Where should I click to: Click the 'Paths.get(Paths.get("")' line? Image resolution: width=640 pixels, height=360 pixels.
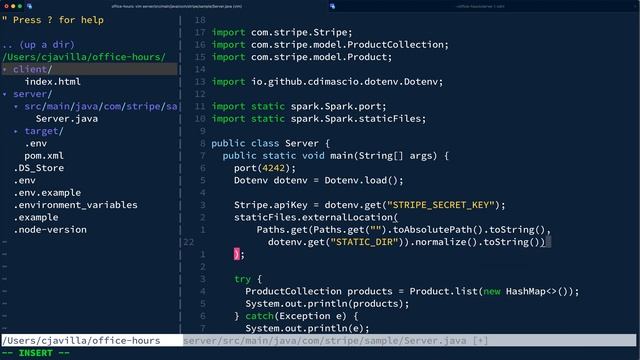(404, 230)
